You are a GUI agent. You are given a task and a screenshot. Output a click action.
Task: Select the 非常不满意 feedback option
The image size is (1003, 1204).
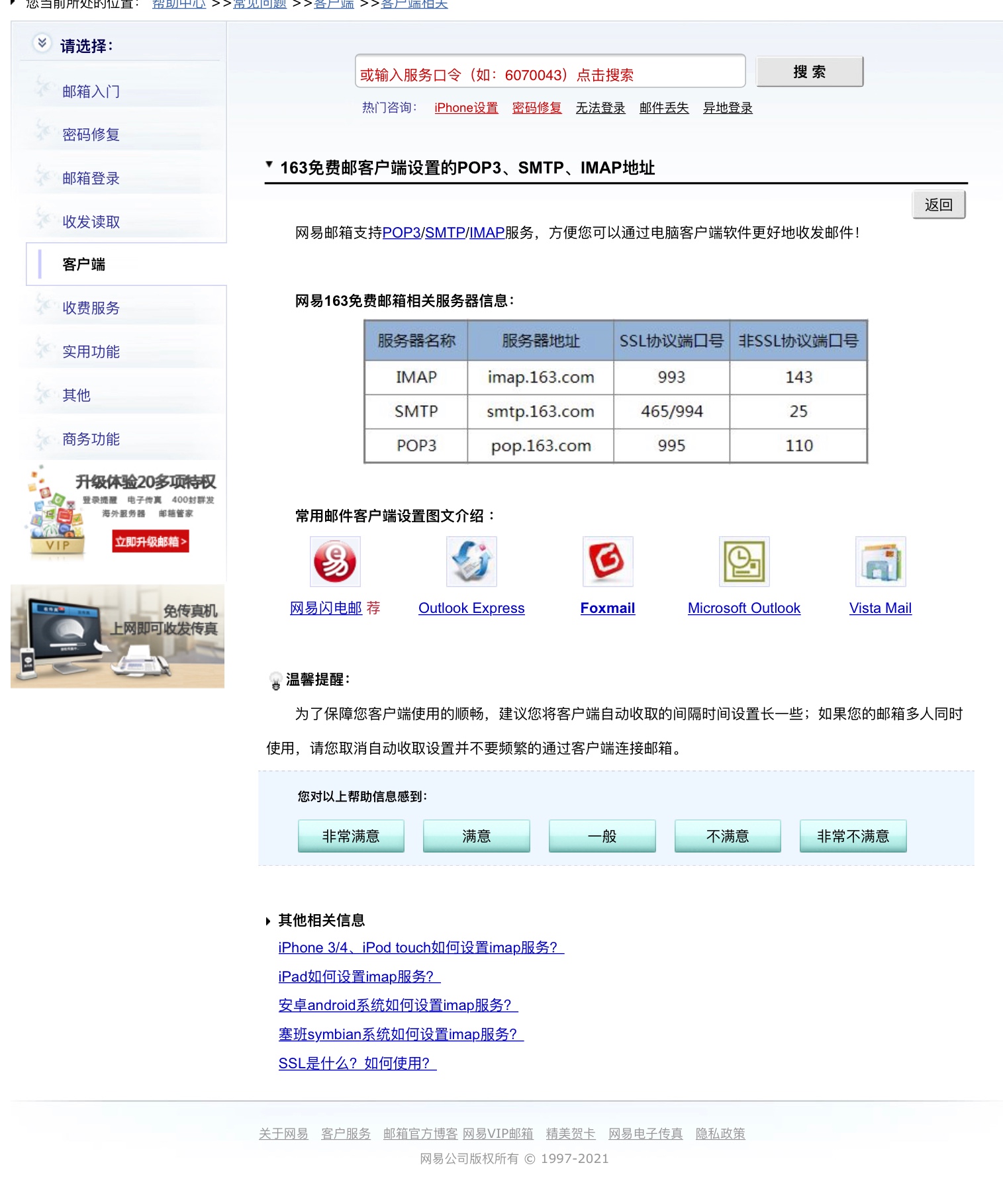[x=853, y=836]
